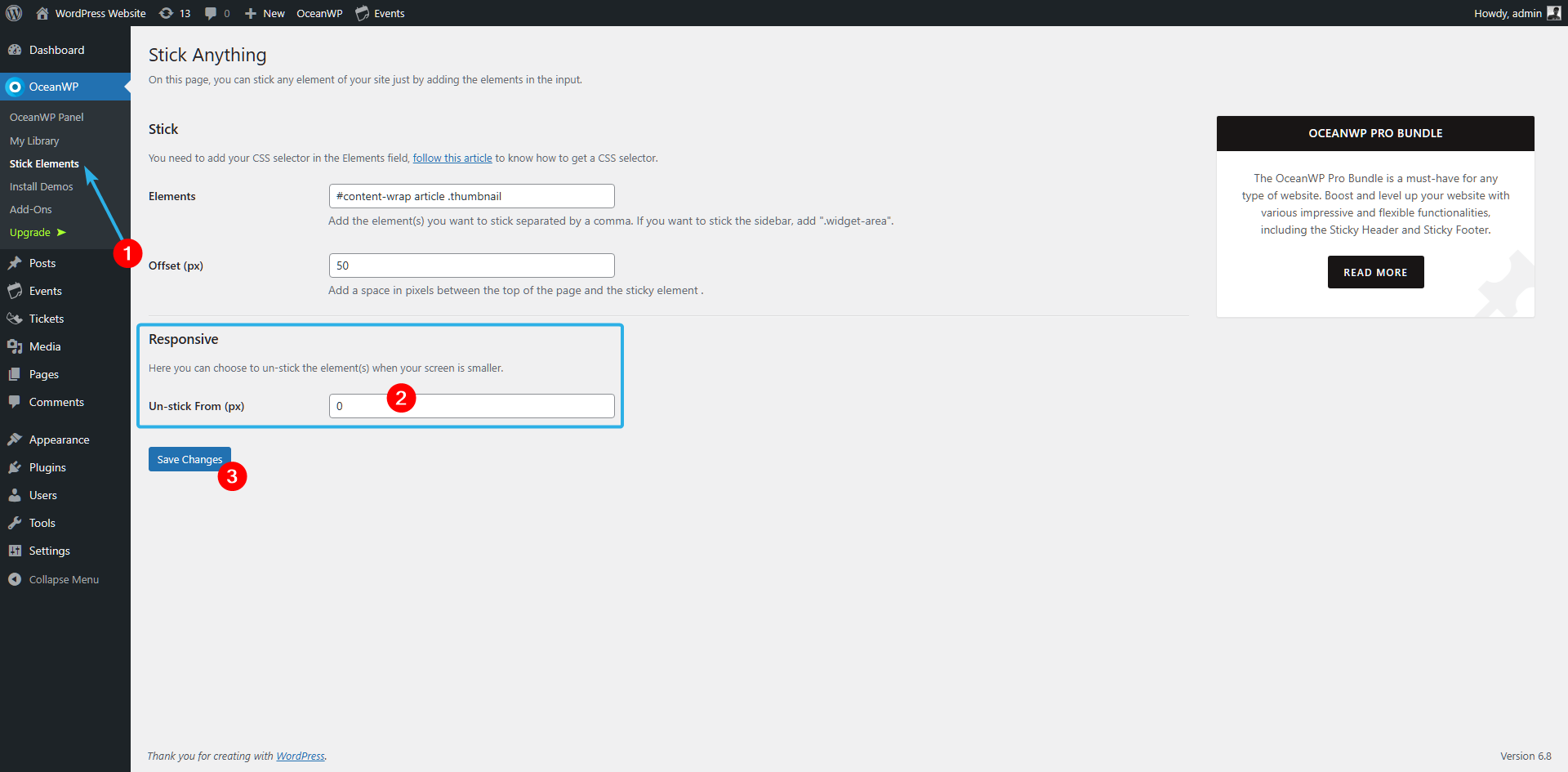
Task: Click the 'Version 6.8' footer text
Action: [x=1526, y=756]
